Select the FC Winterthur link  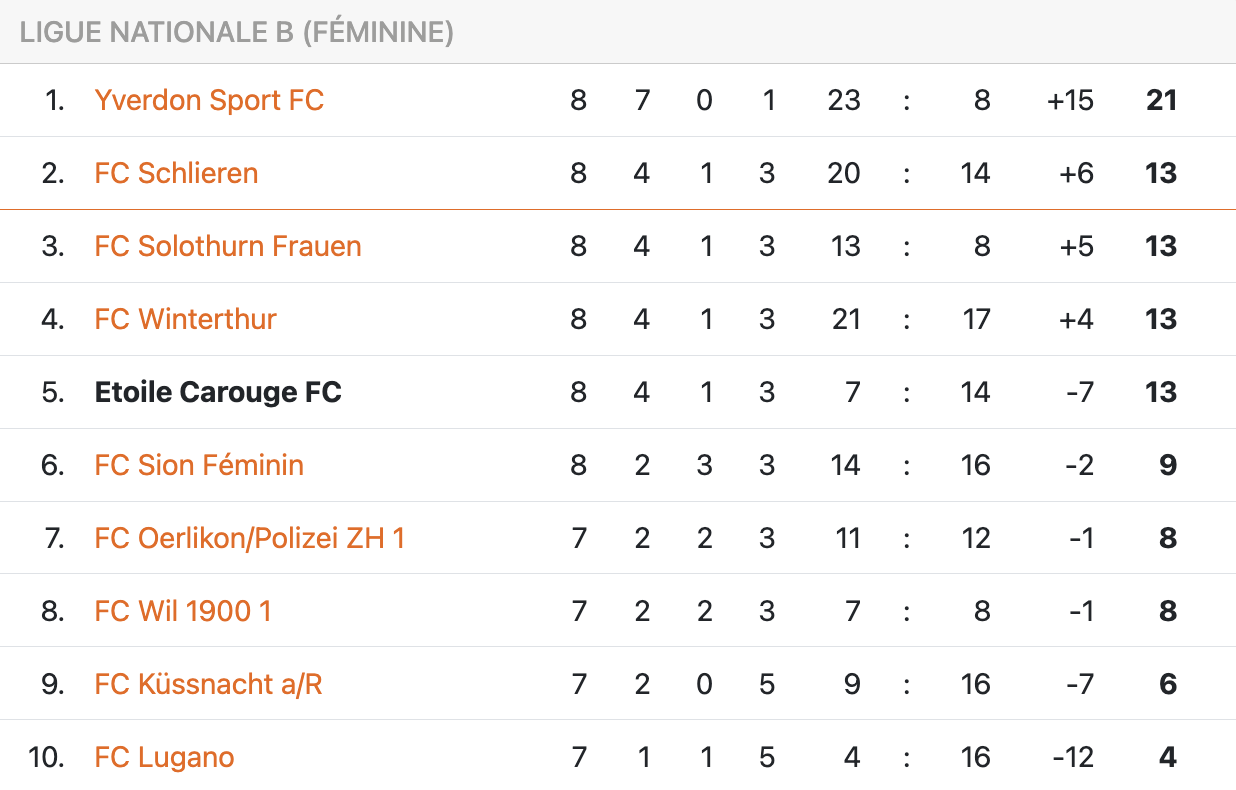coord(185,319)
